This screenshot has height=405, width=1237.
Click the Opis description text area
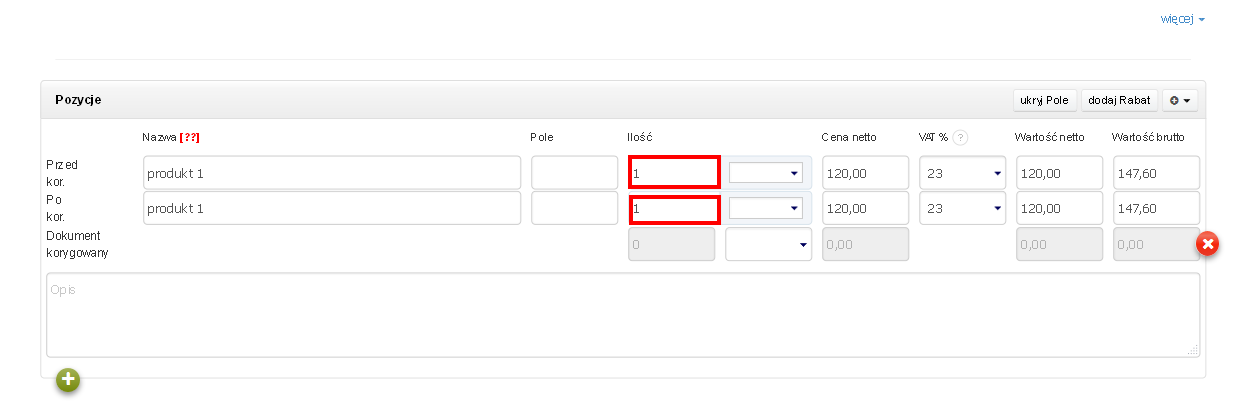623,315
